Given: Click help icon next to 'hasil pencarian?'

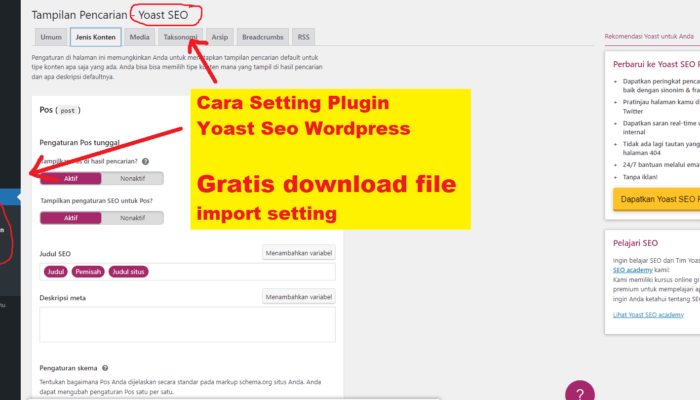Looking at the screenshot, I should (146, 161).
